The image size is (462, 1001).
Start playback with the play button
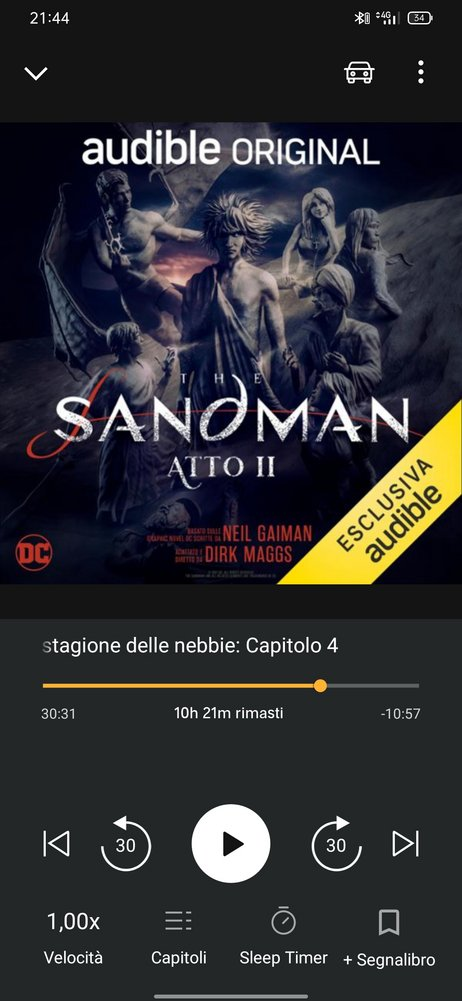coord(231,844)
